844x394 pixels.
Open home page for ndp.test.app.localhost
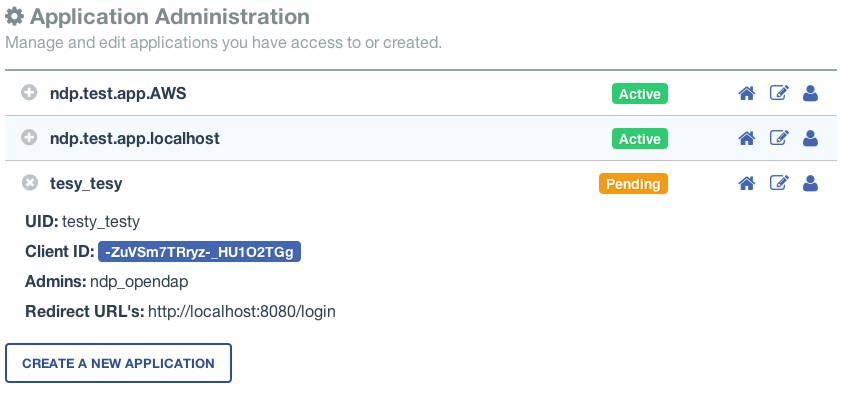pyautogui.click(x=746, y=139)
